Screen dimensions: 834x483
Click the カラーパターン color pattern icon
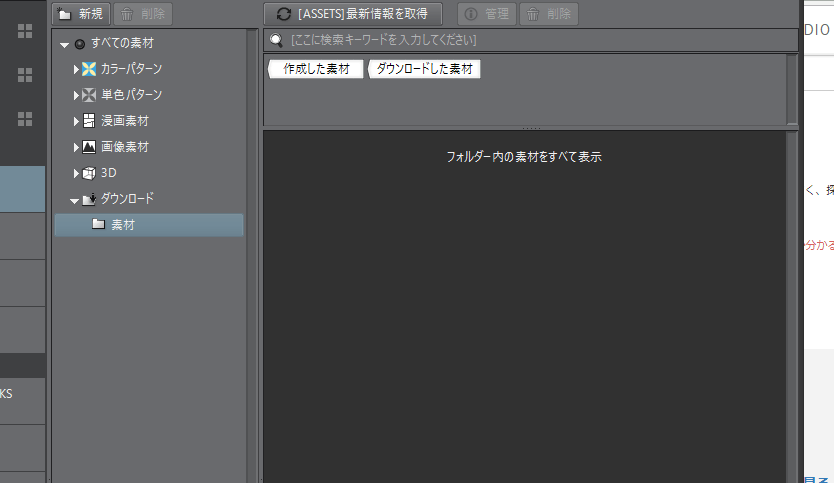[x=89, y=69]
